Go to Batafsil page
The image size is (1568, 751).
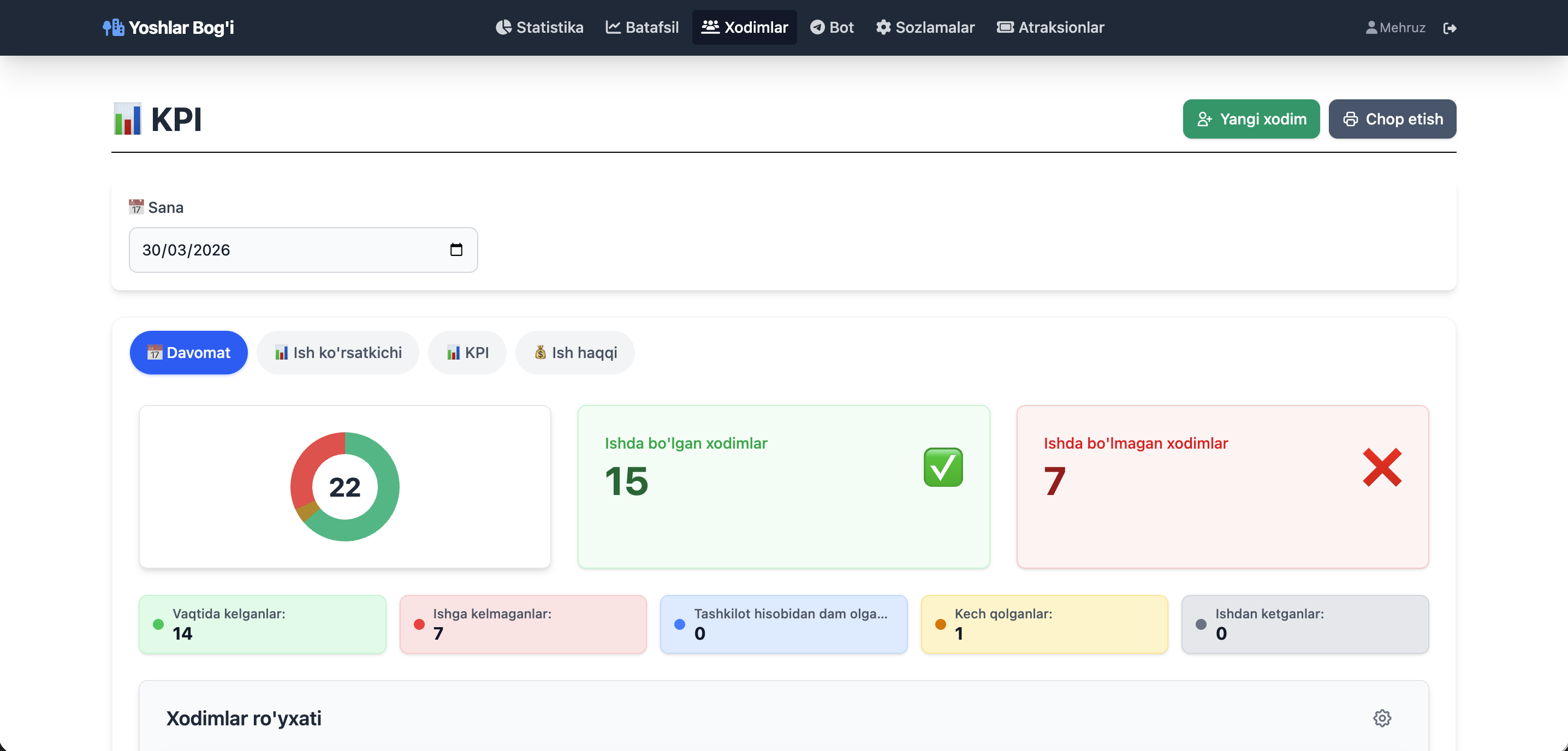(642, 27)
